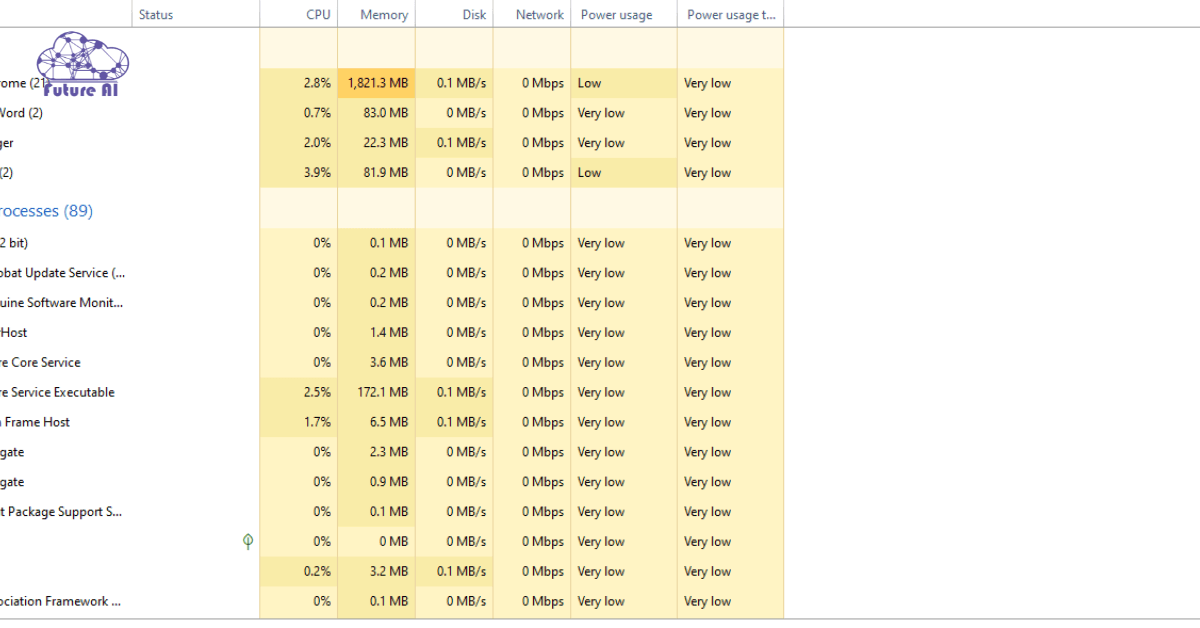Image resolution: width=1200 pixels, height=628 pixels.
Task: Click the Status column header
Action: coord(156,15)
